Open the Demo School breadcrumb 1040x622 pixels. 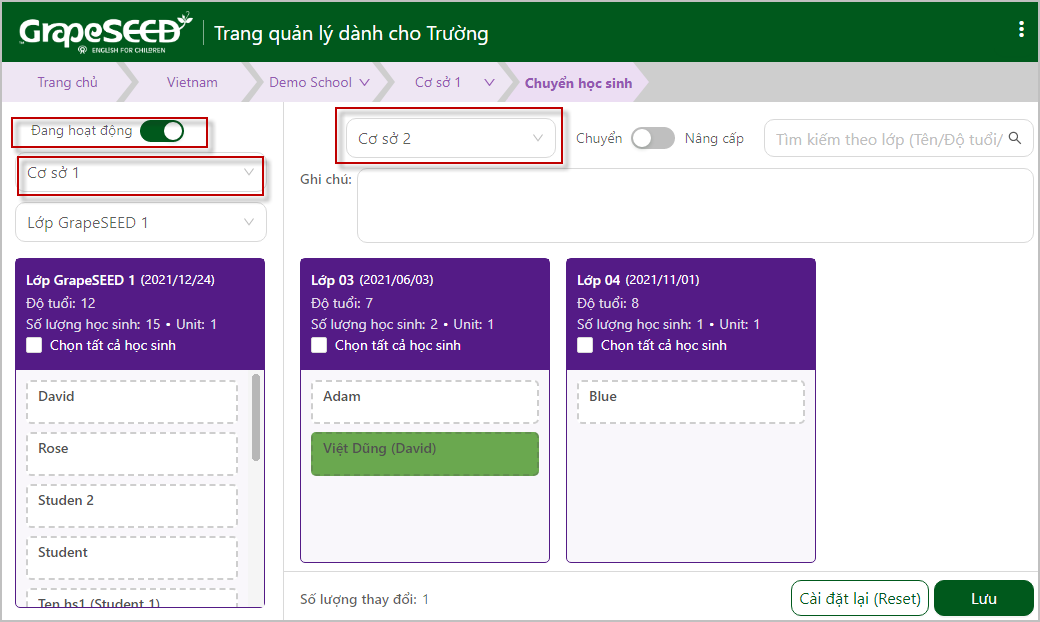tap(310, 82)
